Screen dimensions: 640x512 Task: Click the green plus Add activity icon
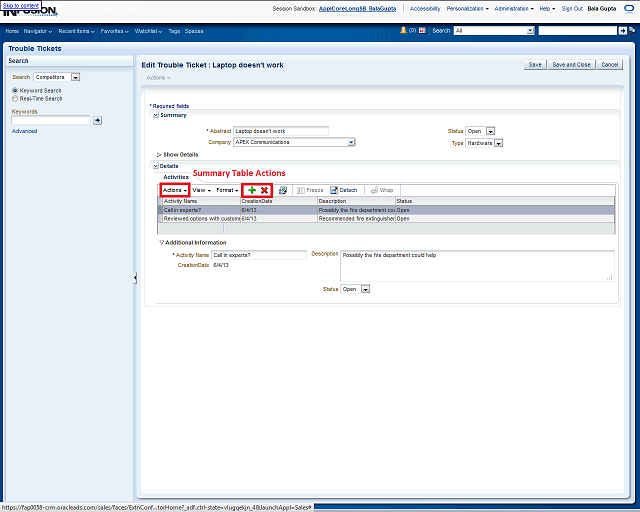(x=252, y=190)
